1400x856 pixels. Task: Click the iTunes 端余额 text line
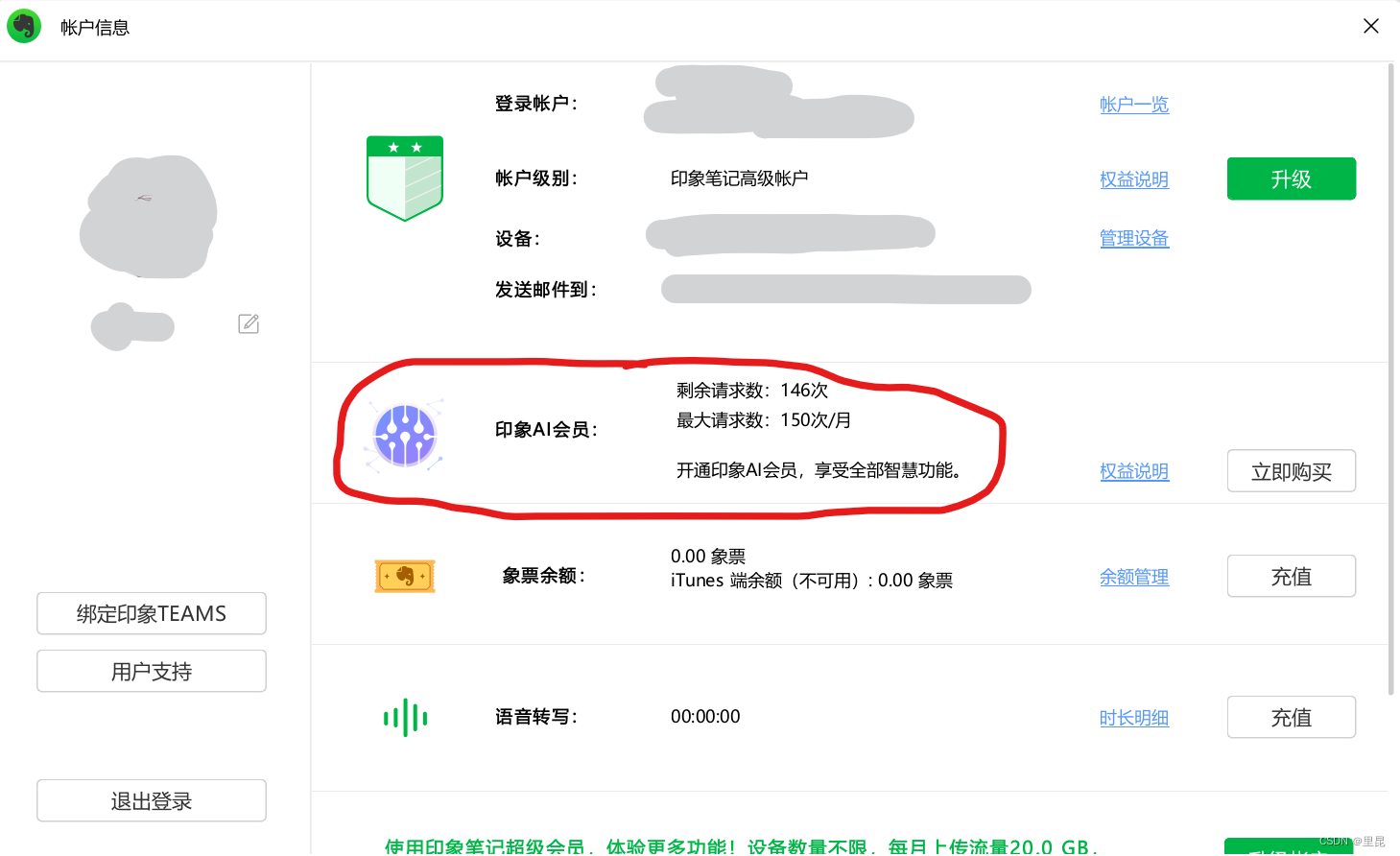click(x=812, y=581)
